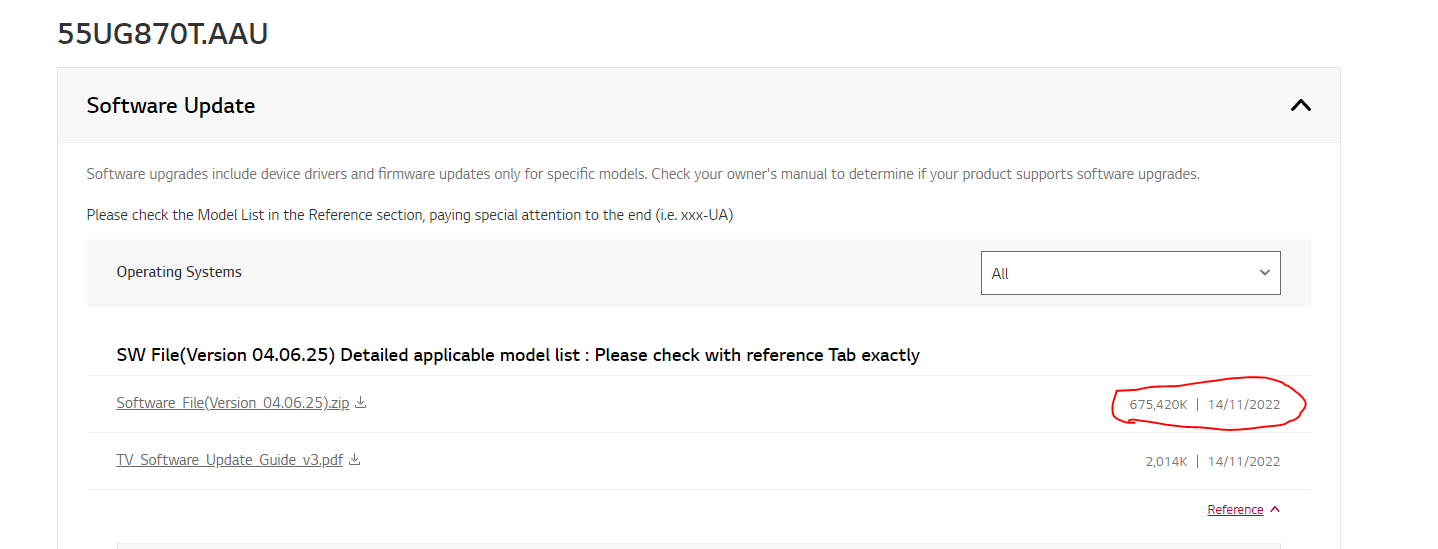This screenshot has height=549, width=1438.
Task: Click the reference panel box at bottom
Action: (x=698, y=545)
